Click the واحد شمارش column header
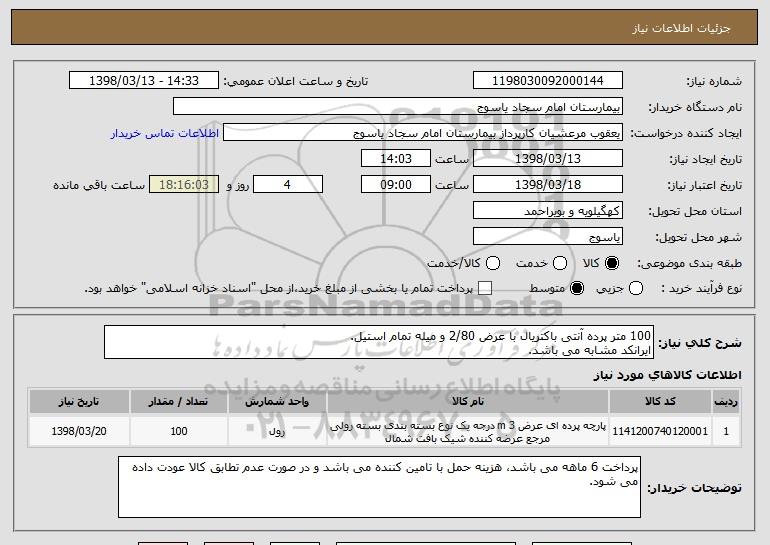Viewport: 770px width, 545px height. (277, 402)
